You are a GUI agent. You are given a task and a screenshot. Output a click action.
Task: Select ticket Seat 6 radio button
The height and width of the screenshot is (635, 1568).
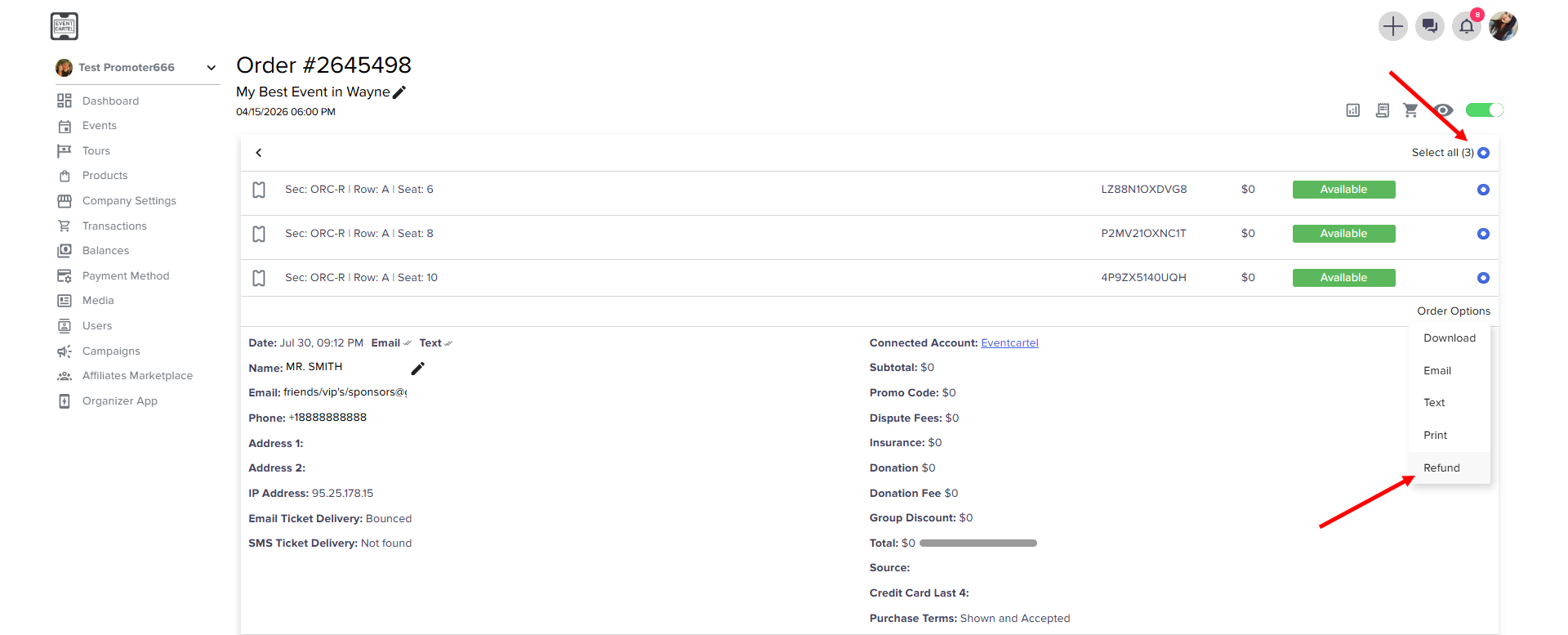coord(1483,190)
